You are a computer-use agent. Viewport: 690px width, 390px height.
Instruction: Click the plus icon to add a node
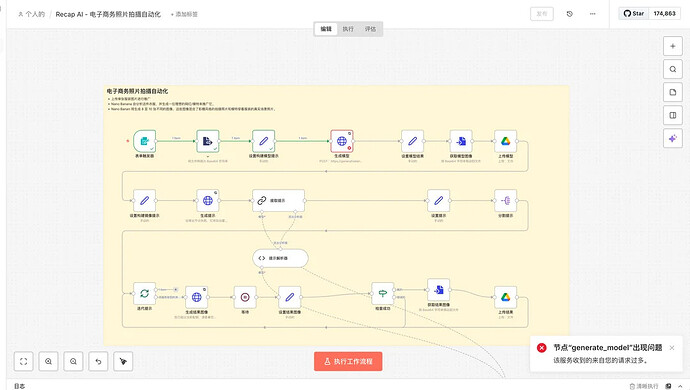pos(673,46)
